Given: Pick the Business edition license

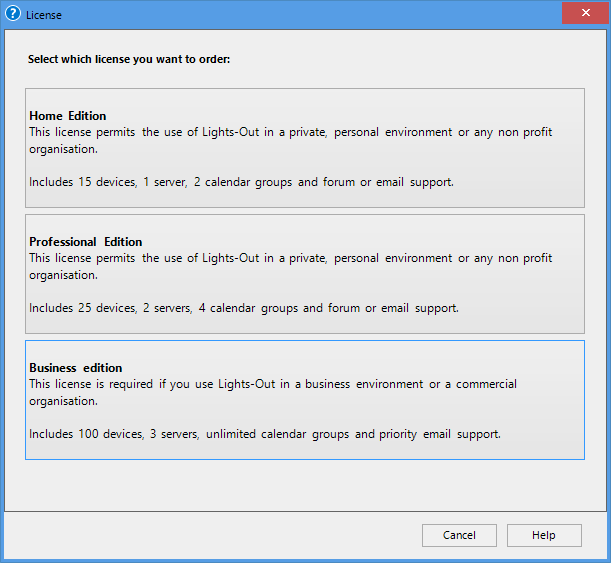Looking at the screenshot, I should [305, 400].
